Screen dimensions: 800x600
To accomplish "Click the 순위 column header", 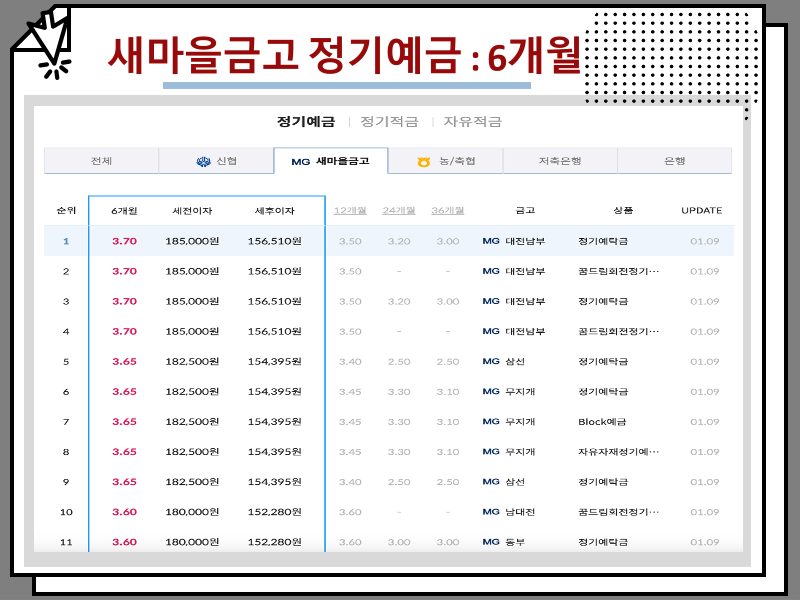I will click(66, 210).
